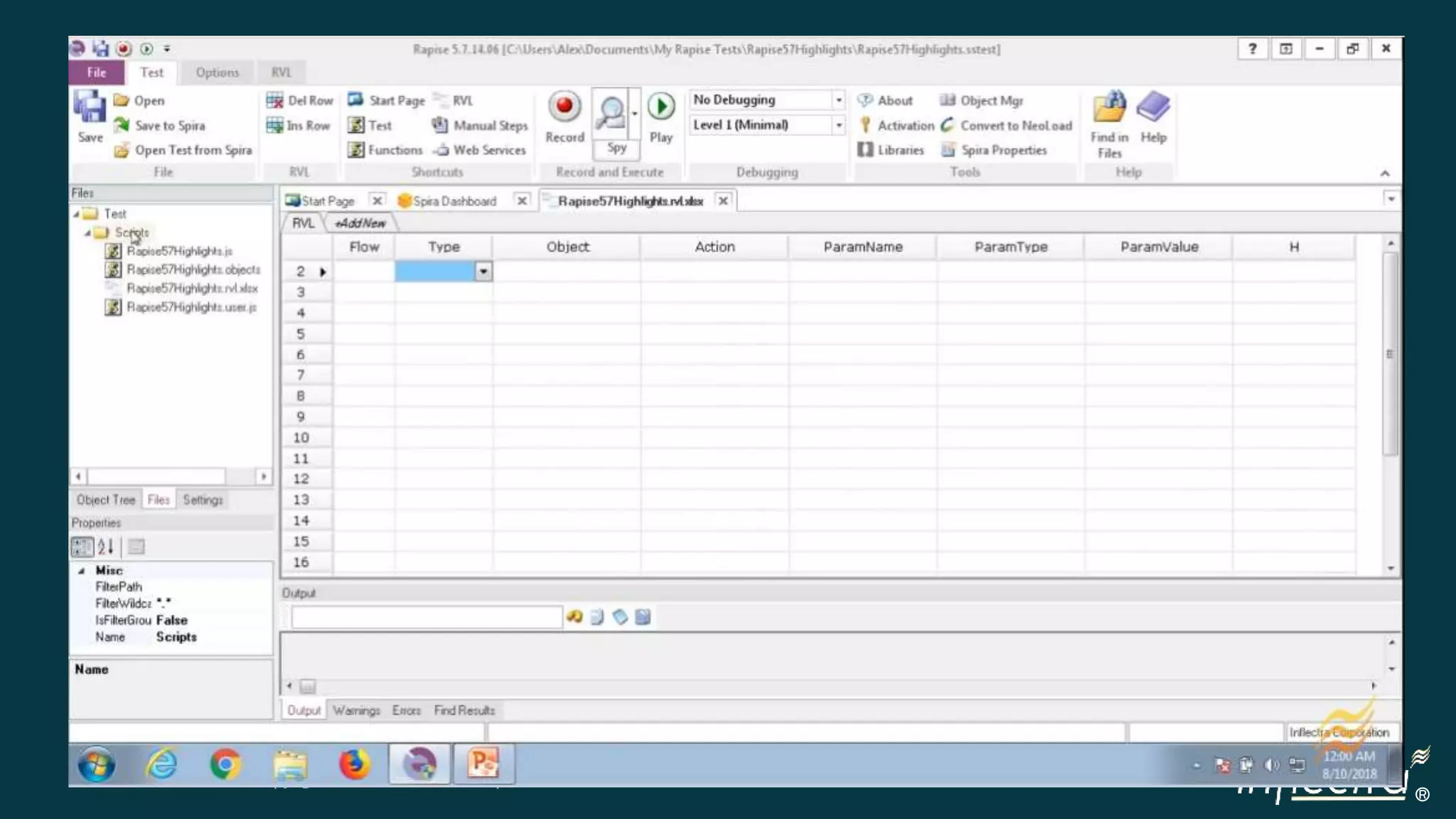Click the Save button in the ribbon
This screenshot has width=1456, height=819.
90,117
